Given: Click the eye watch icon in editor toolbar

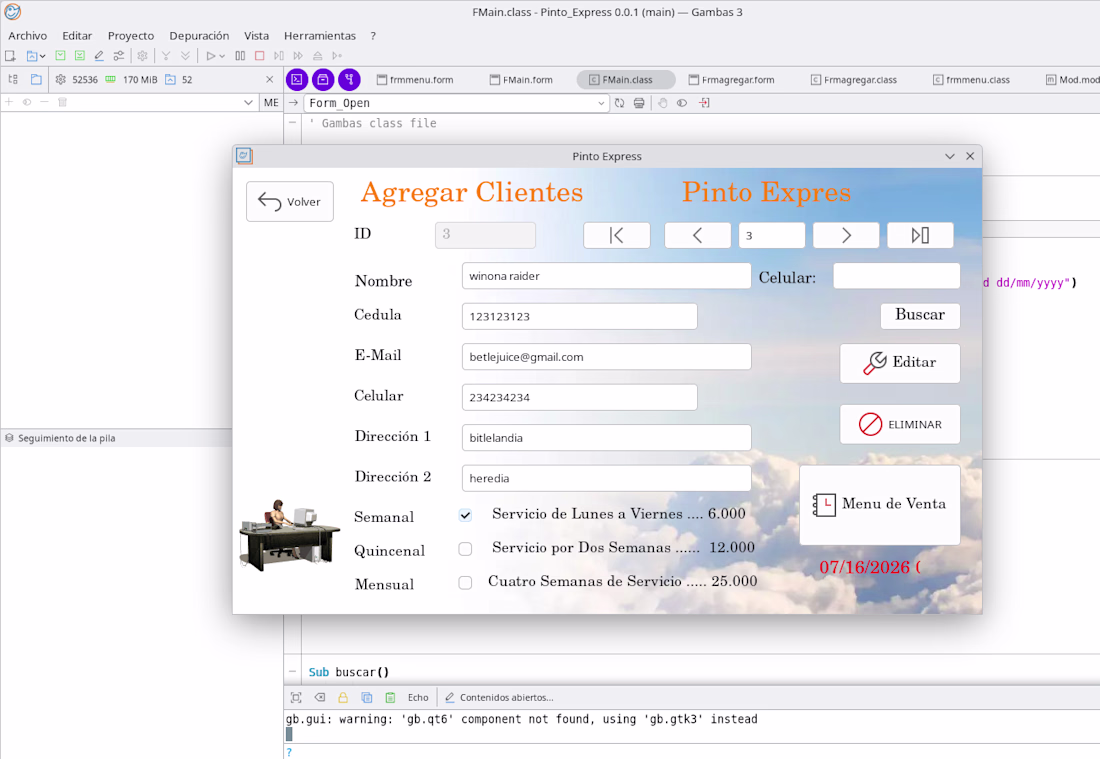Looking at the screenshot, I should coord(682,103).
